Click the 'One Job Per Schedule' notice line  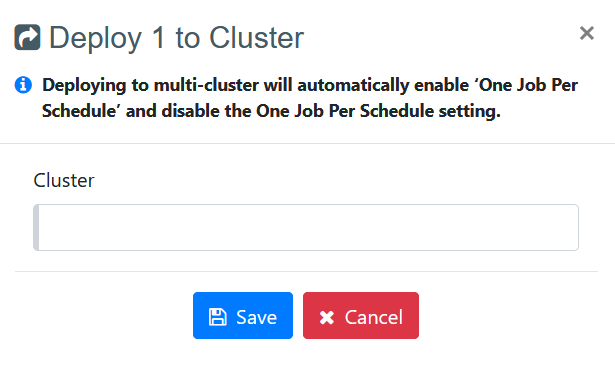coord(310,98)
